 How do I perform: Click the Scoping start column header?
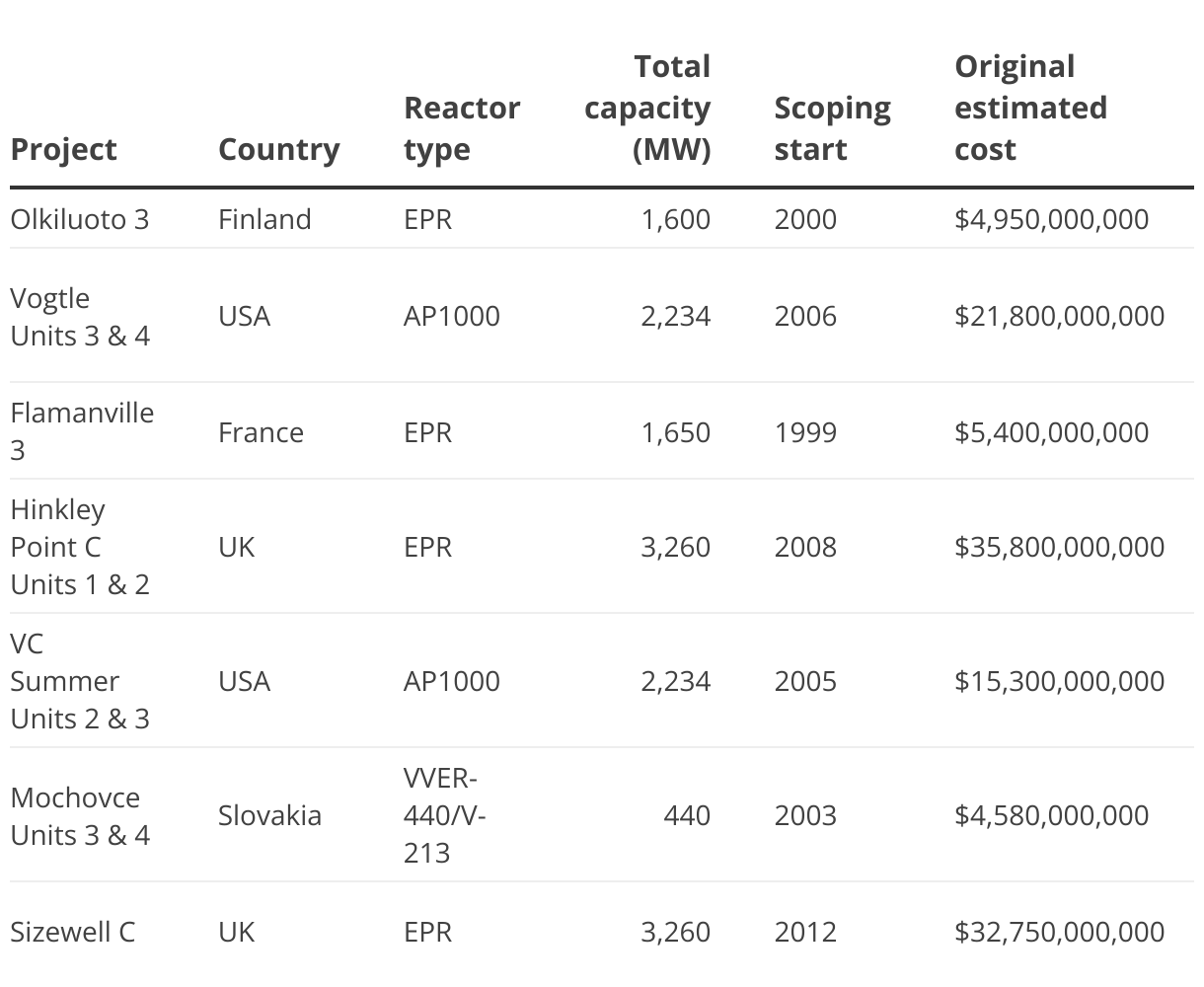(x=832, y=128)
